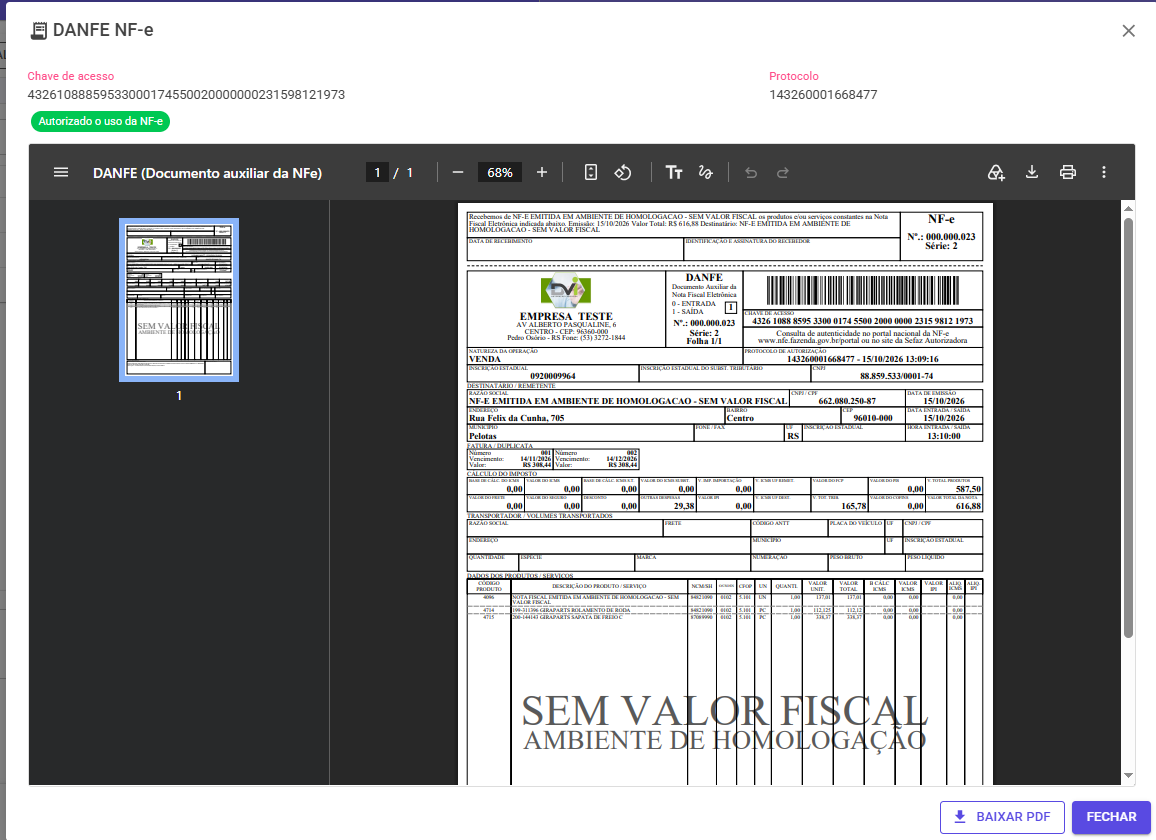The width and height of the screenshot is (1156, 840).
Task: Download the PDF from viewer toolbar
Action: 1032,173
